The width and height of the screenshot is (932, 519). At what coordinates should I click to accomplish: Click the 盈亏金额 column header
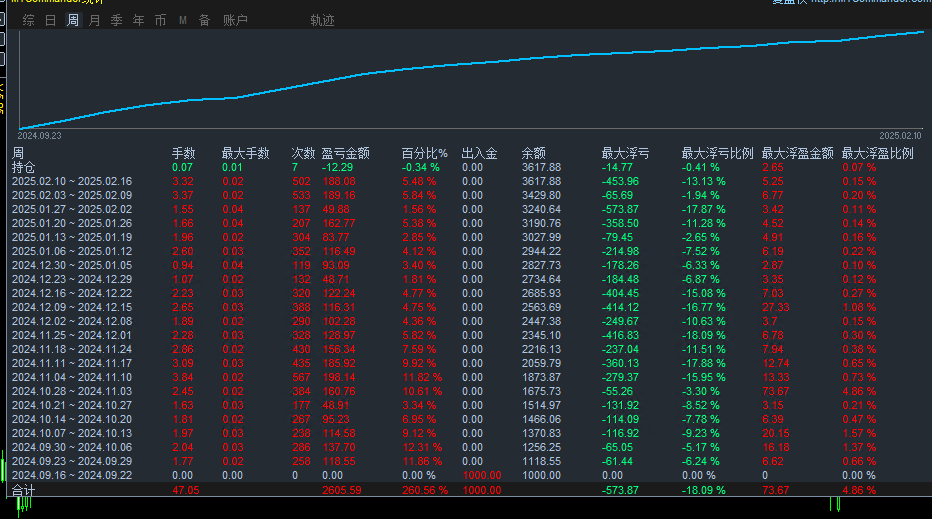pyautogui.click(x=345, y=153)
